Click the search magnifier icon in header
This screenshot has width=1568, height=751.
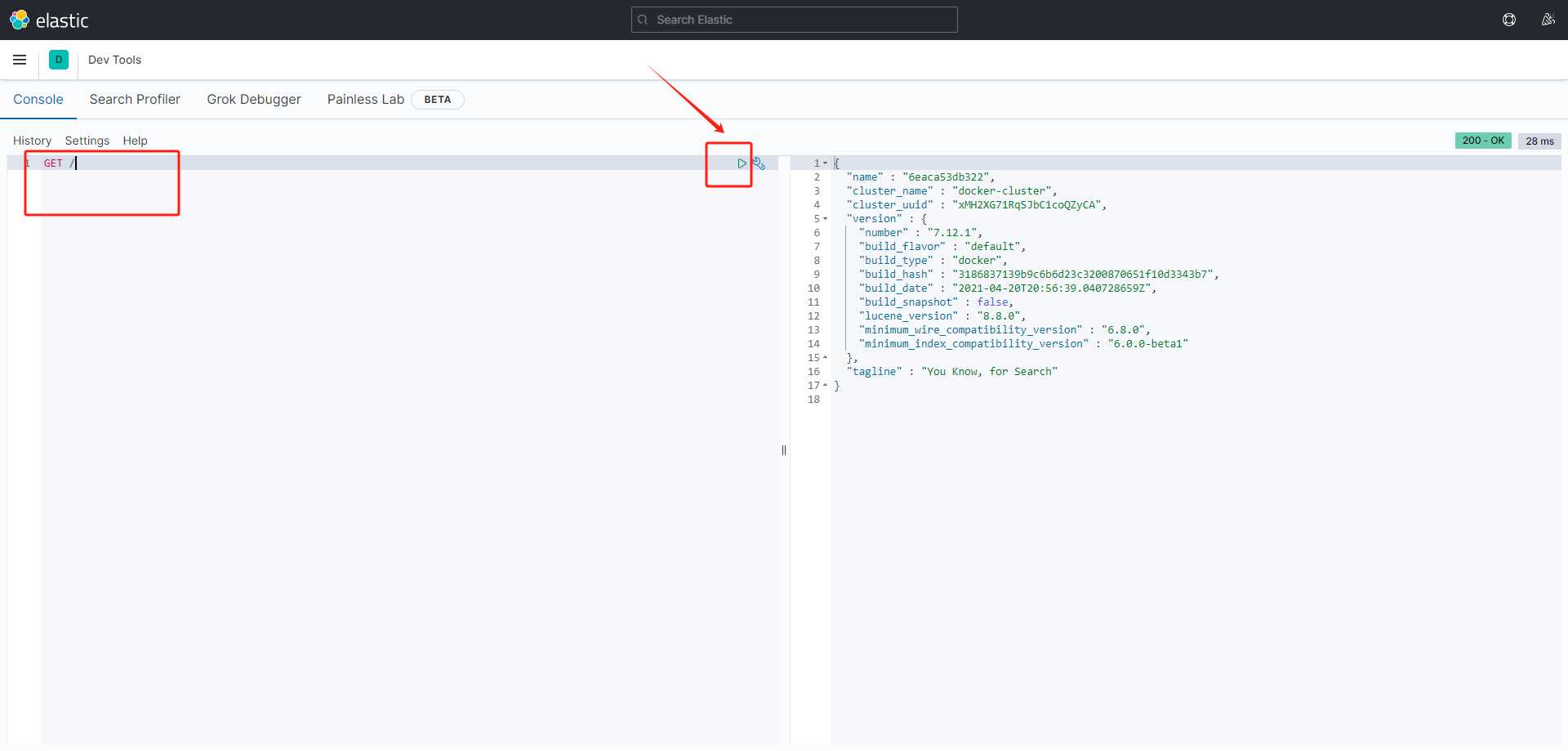tap(644, 20)
